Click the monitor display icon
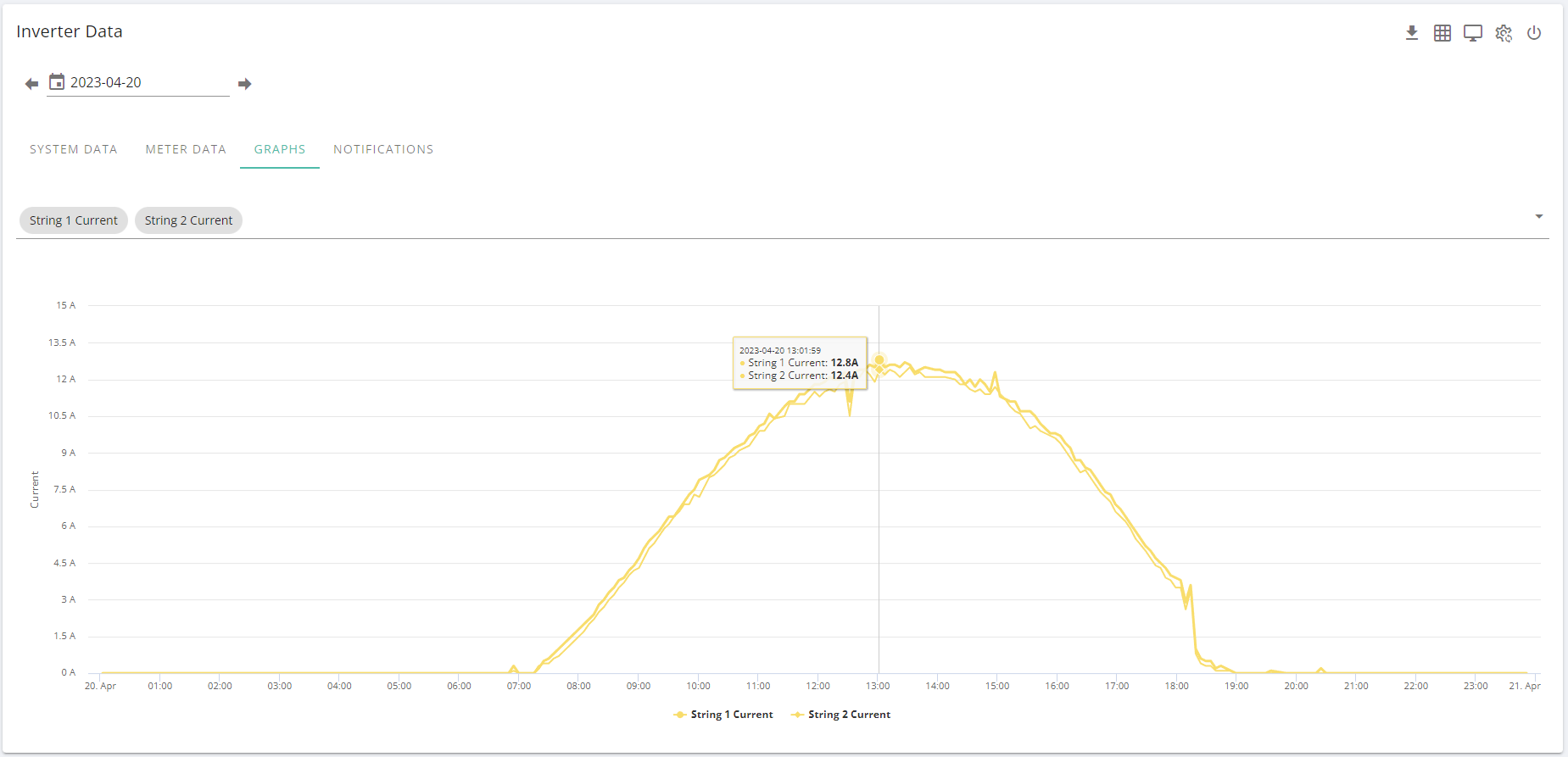 [x=1473, y=33]
